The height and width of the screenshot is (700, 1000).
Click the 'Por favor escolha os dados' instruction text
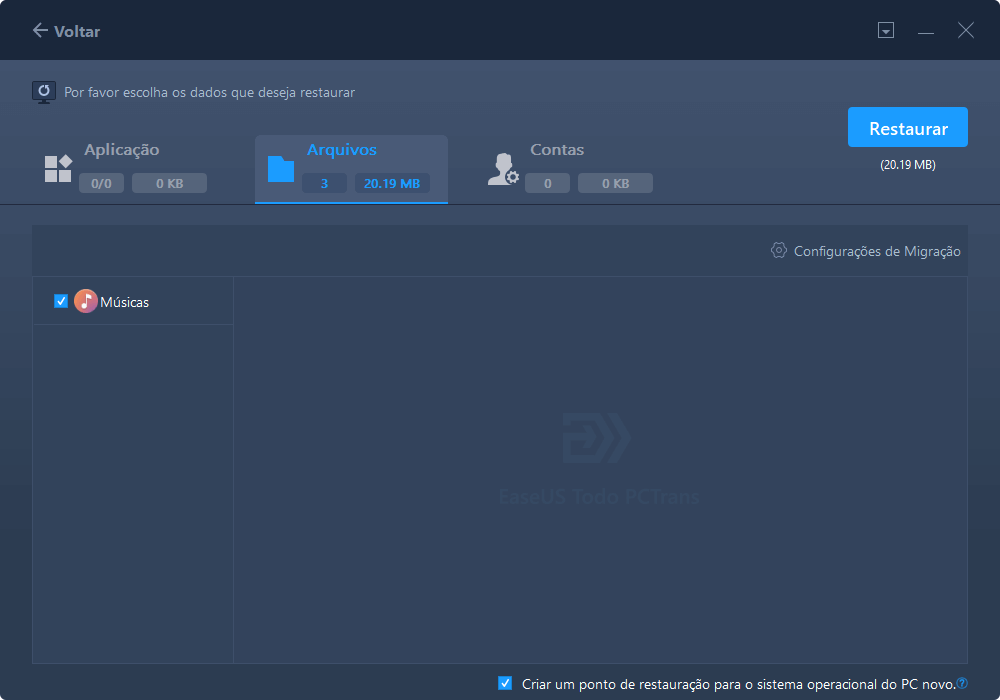(x=209, y=92)
